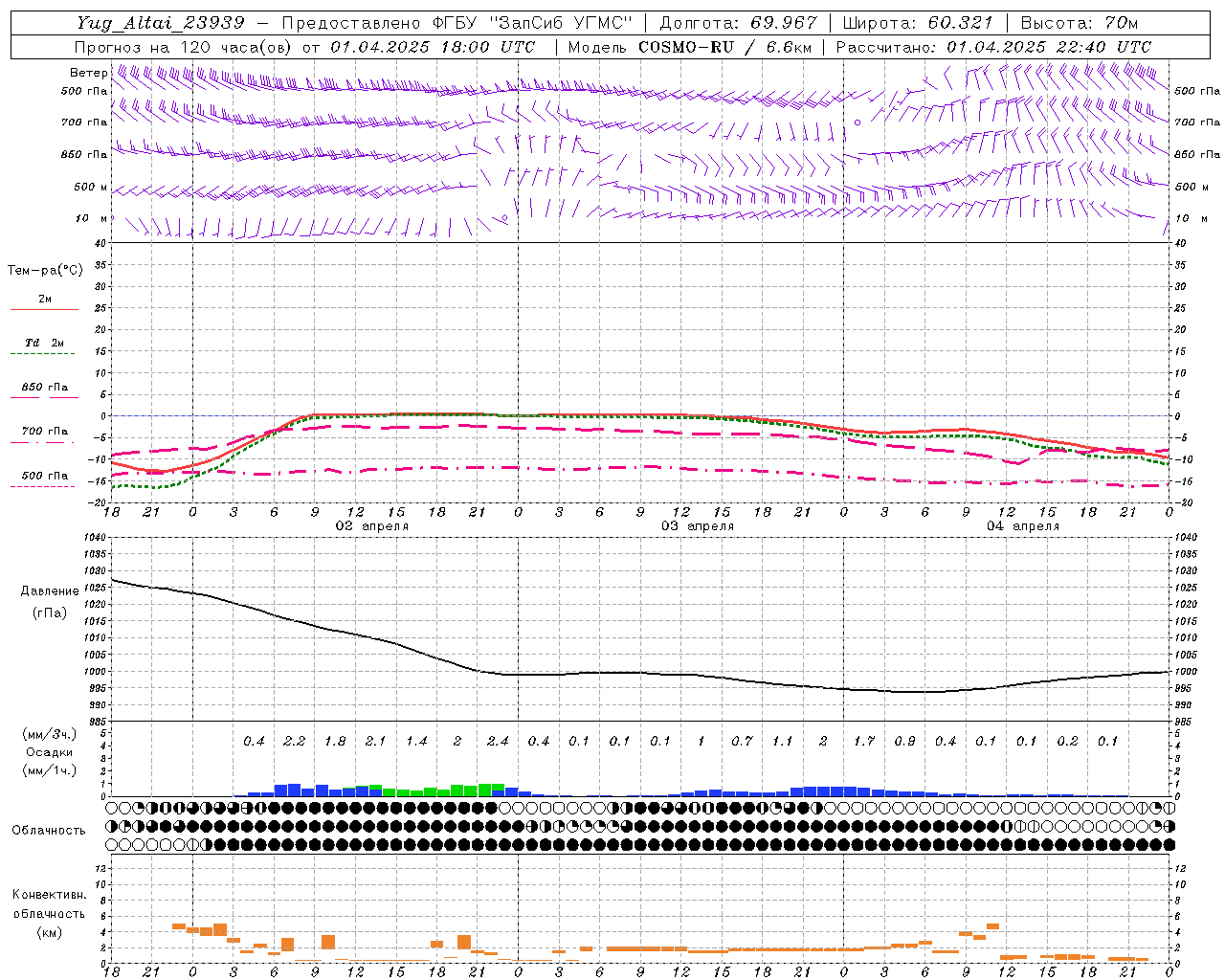Click the (мм/3ч.) precipitation unit label
1225x980 pixels.
click(x=50, y=734)
